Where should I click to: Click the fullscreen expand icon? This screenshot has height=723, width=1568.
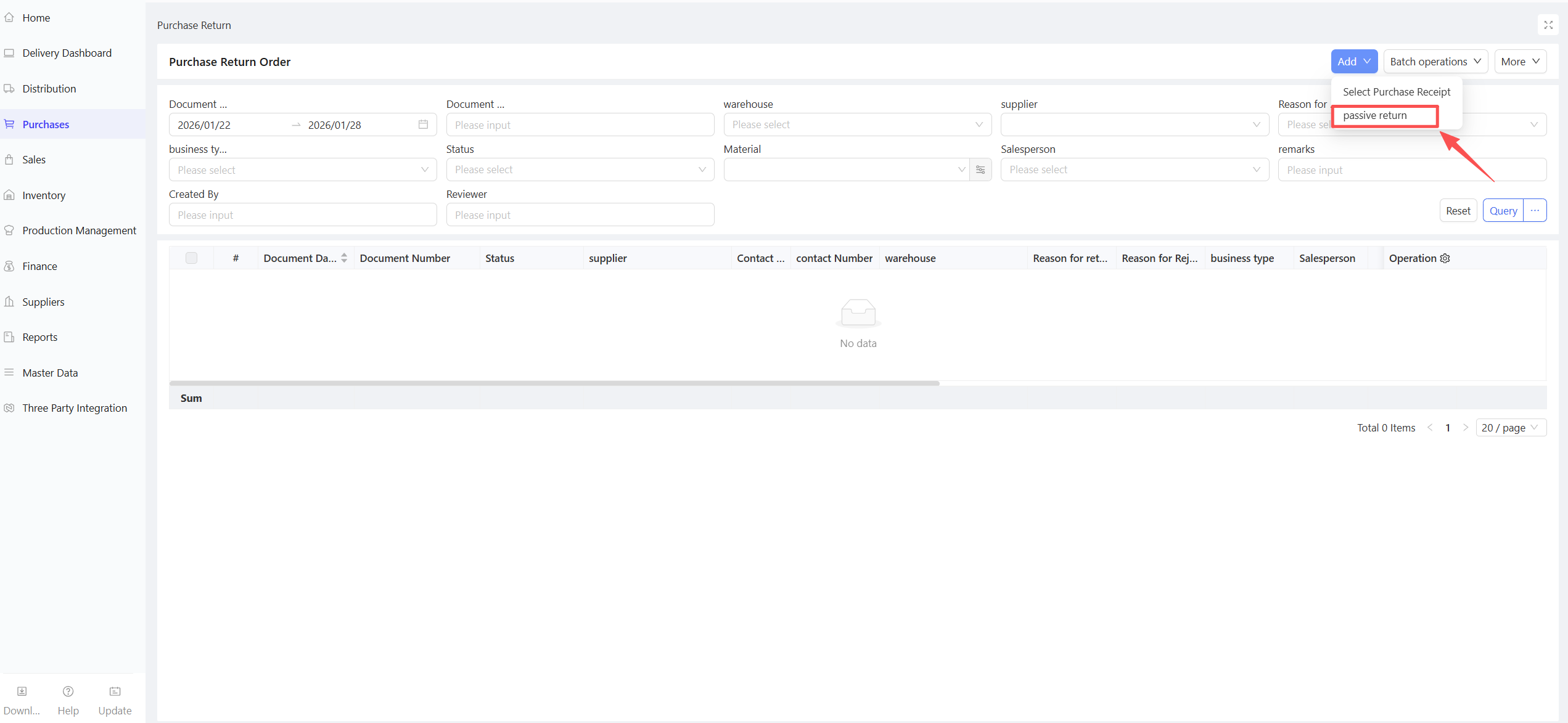tap(1548, 25)
